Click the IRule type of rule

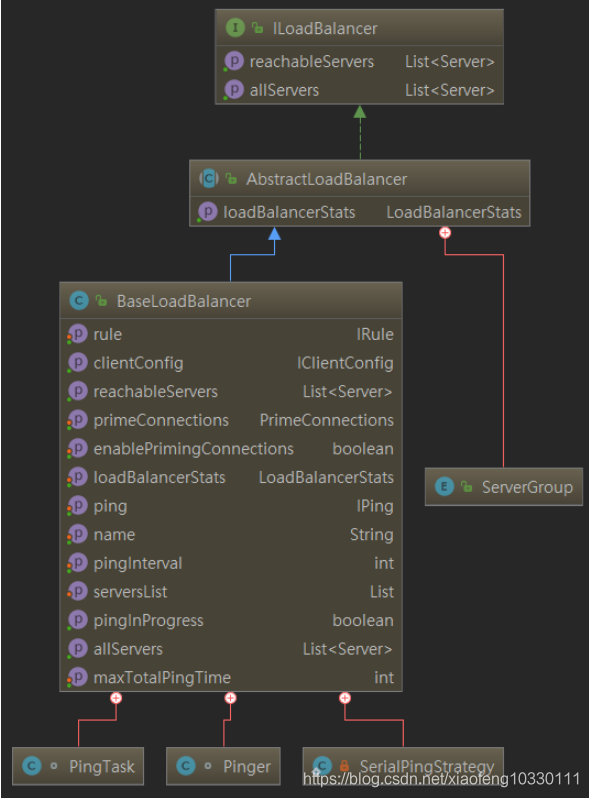click(x=375, y=334)
